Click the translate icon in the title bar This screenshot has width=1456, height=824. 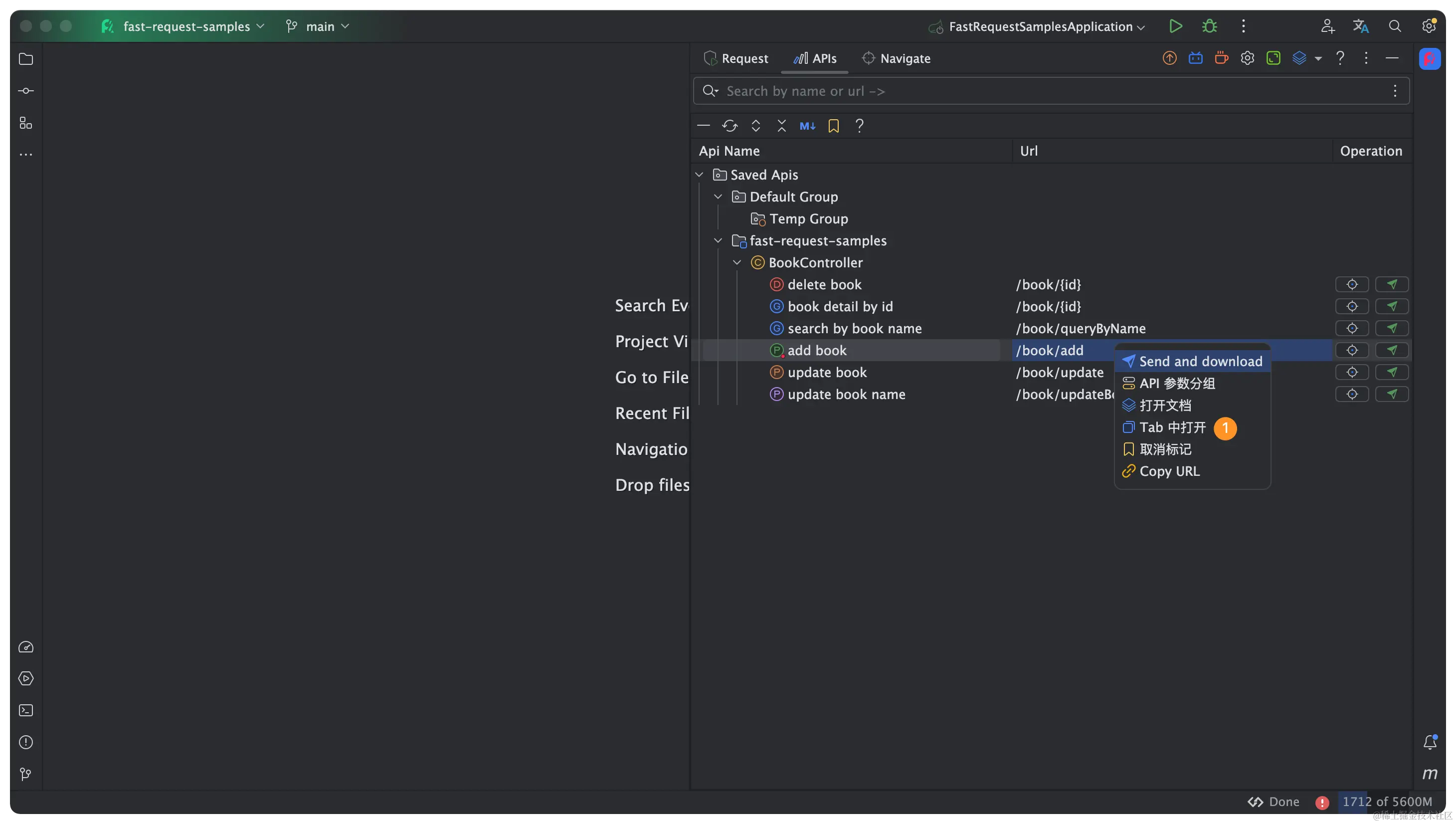pyautogui.click(x=1361, y=26)
